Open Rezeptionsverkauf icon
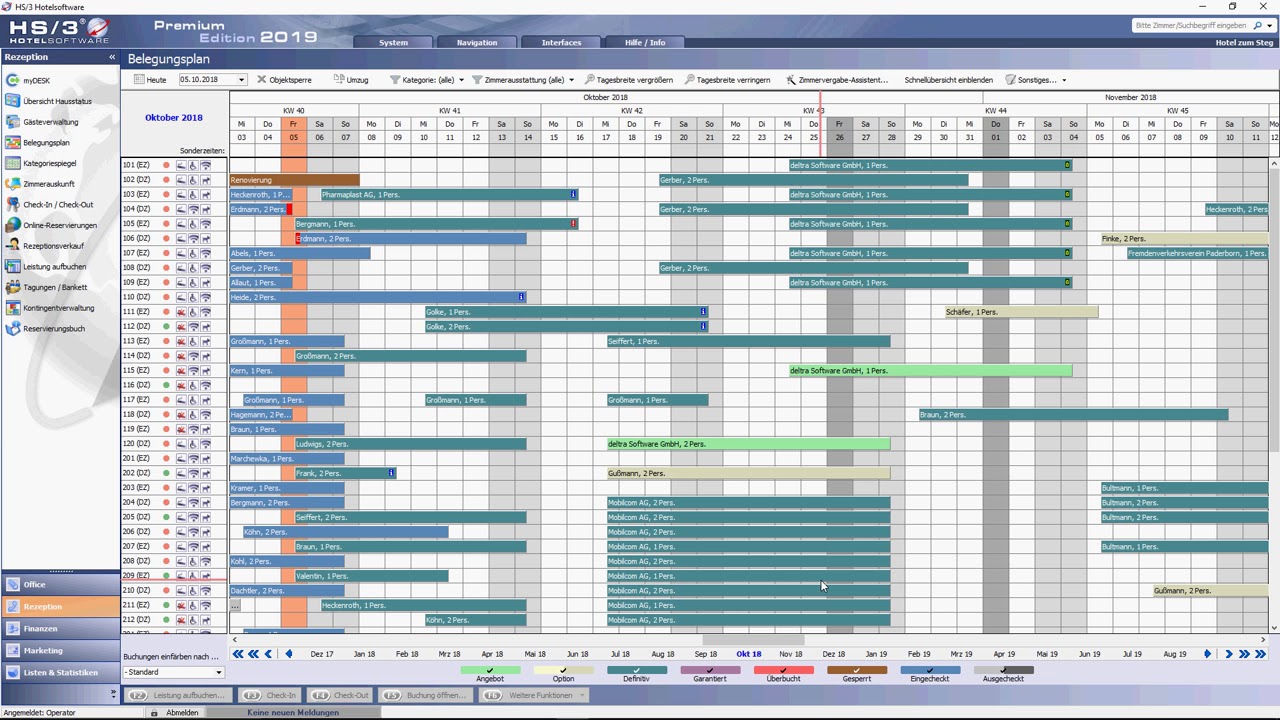 (12, 246)
